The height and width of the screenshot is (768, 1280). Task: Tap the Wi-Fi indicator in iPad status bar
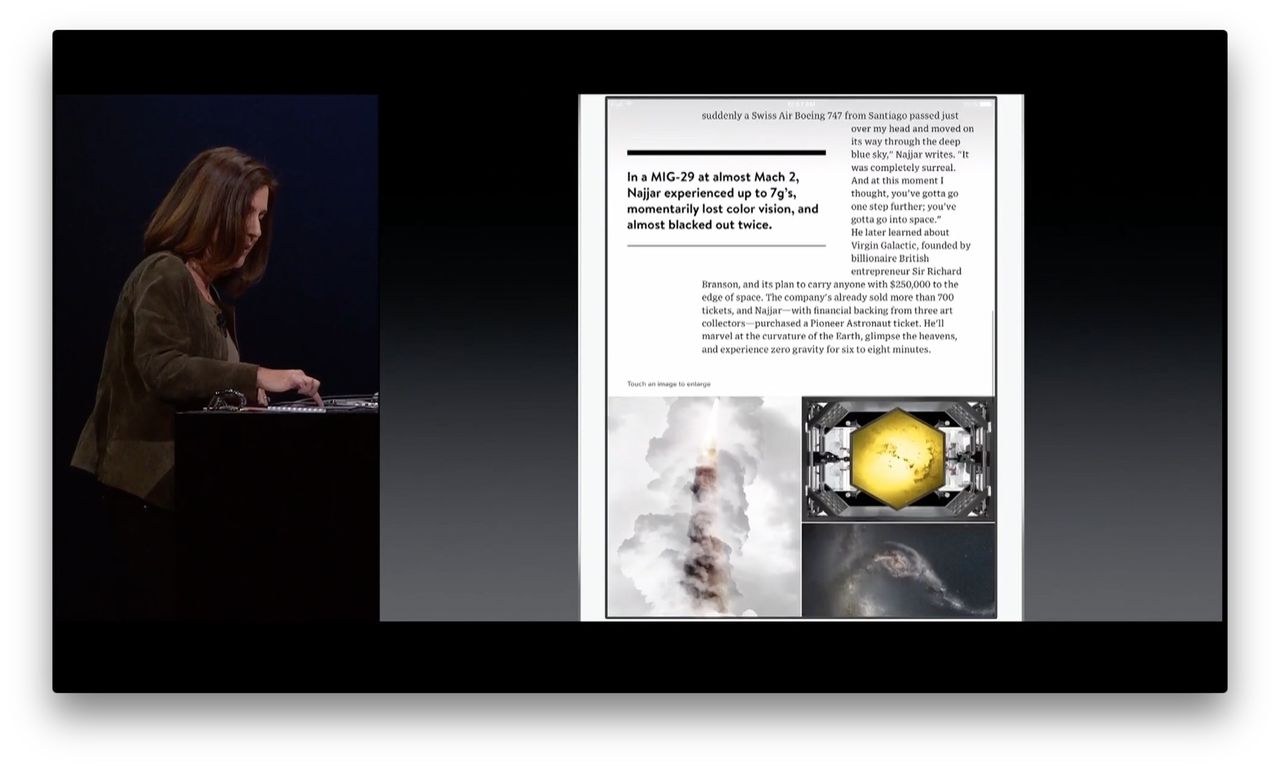[x=628, y=104]
